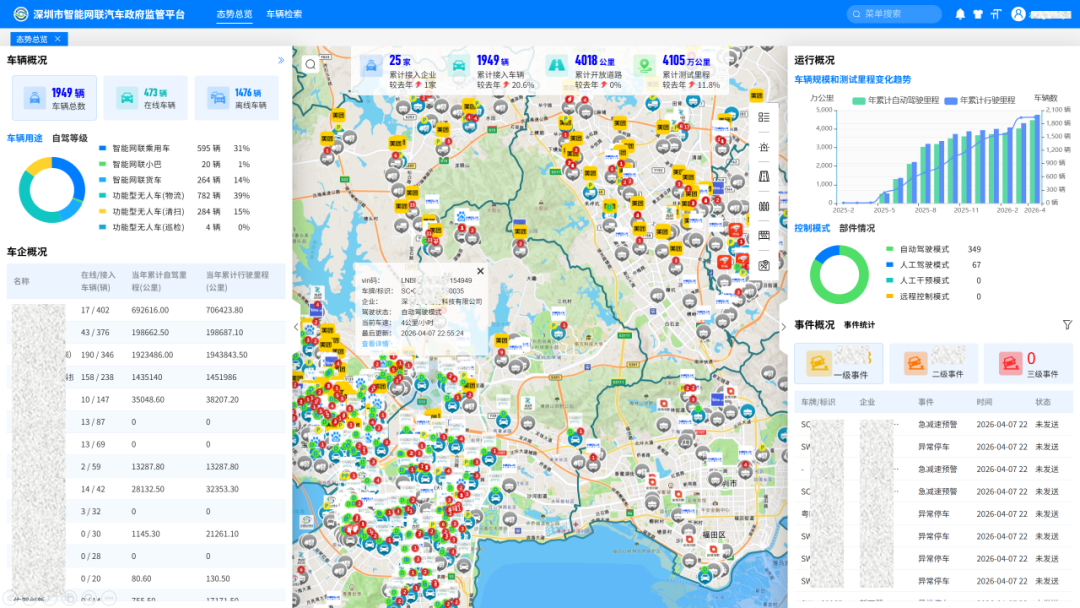1080x608 pixels.
Task: Click the font size icon in header
Action: 995,14
